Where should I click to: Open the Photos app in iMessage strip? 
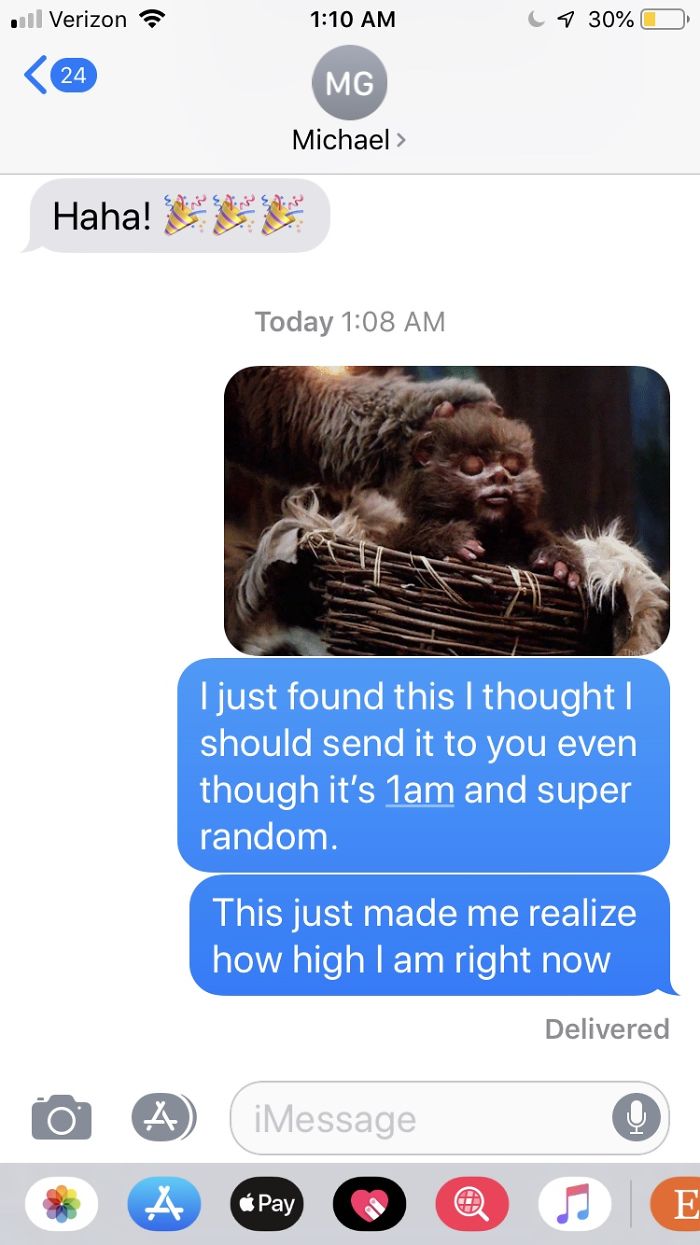(x=62, y=1203)
